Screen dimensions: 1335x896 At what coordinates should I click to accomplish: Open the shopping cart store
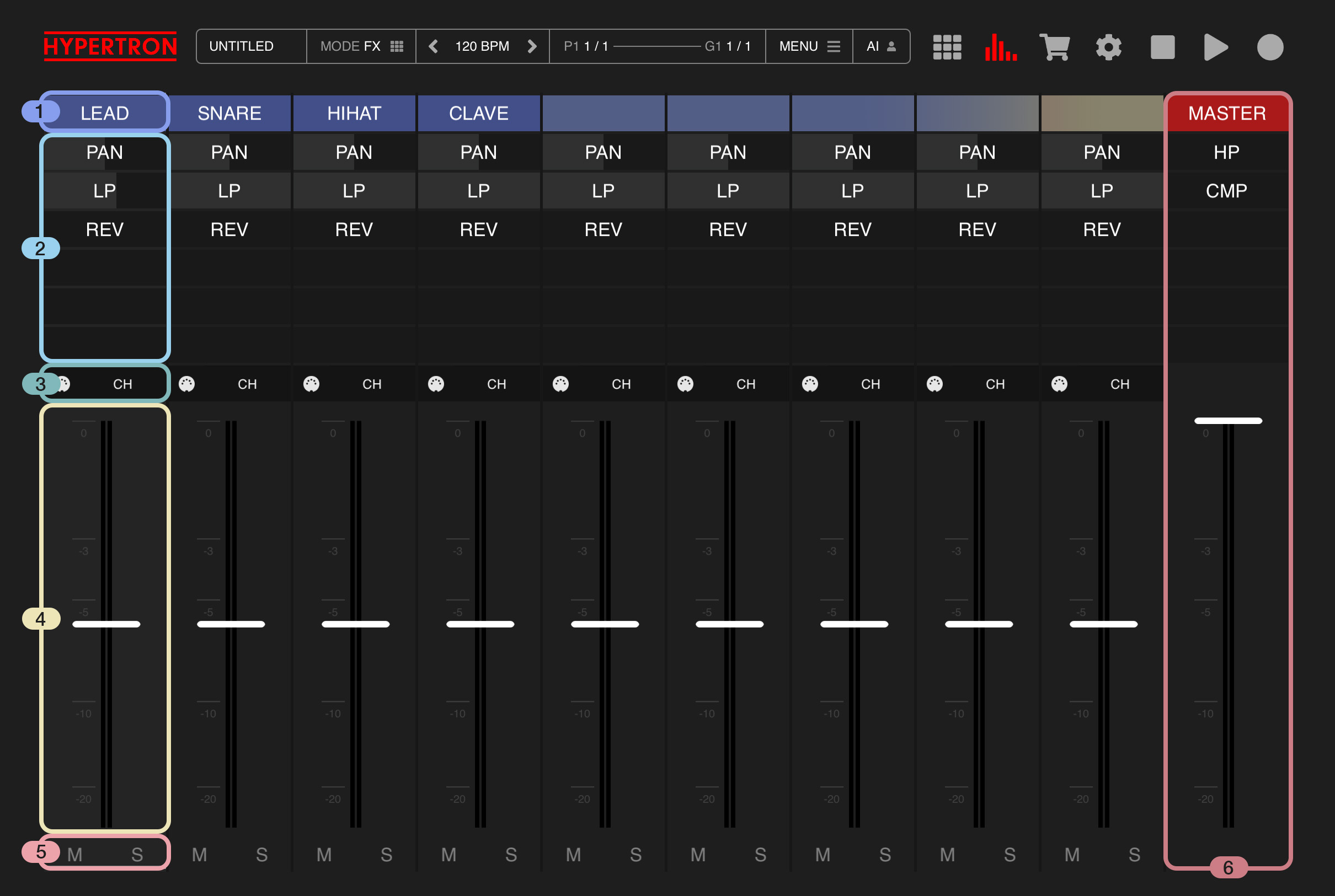click(x=1054, y=47)
